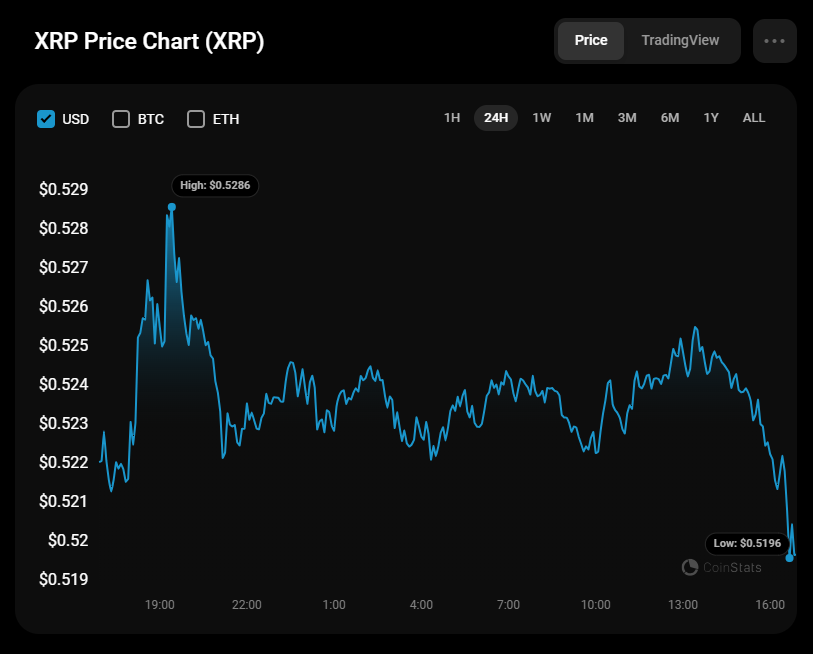Uncheck the USD currency checkbox
The image size is (813, 654).
tap(46, 119)
